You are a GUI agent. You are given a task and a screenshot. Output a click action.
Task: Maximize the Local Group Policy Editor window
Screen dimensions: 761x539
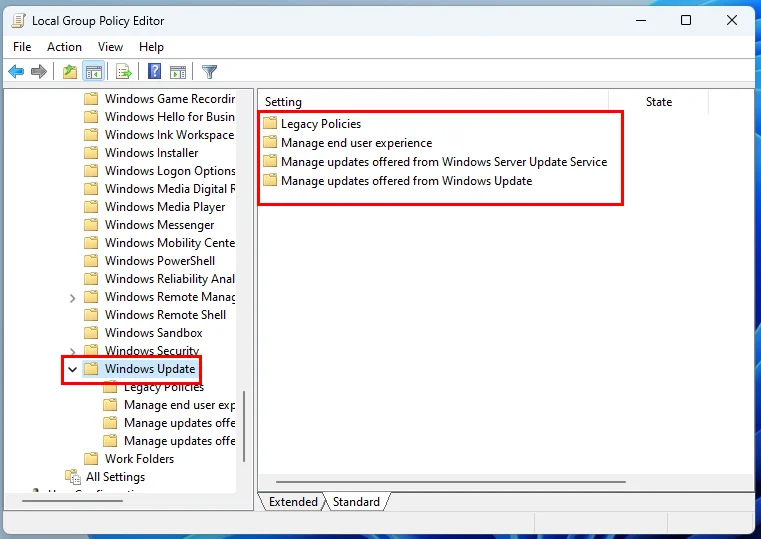tap(686, 20)
